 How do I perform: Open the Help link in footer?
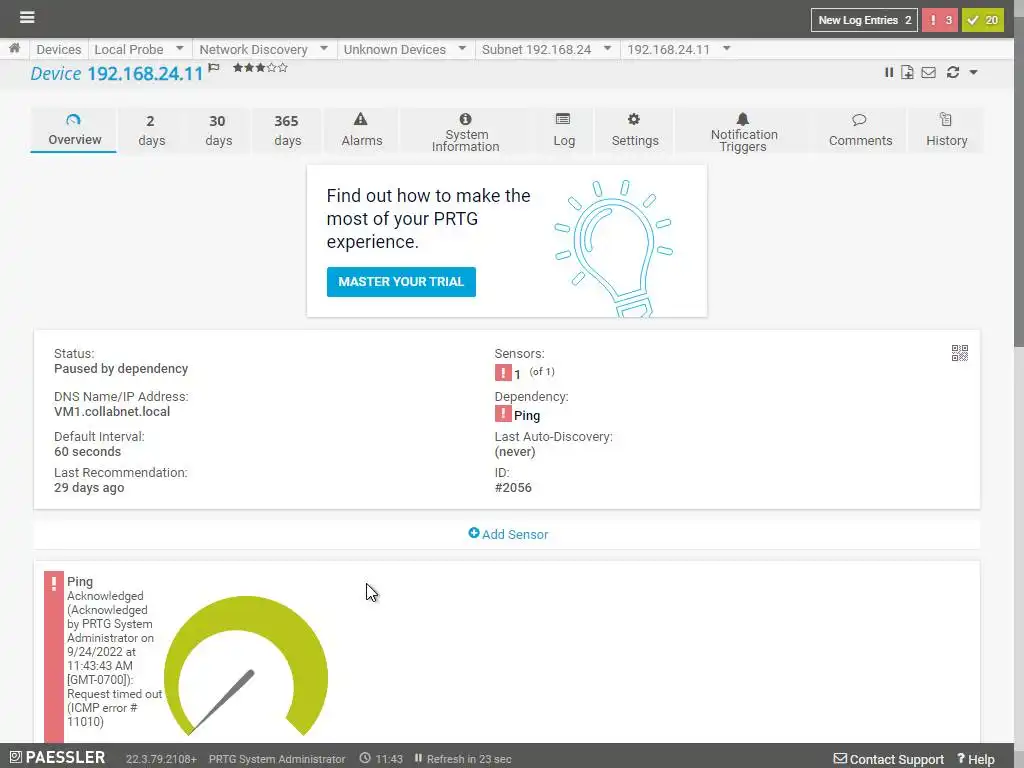point(976,759)
